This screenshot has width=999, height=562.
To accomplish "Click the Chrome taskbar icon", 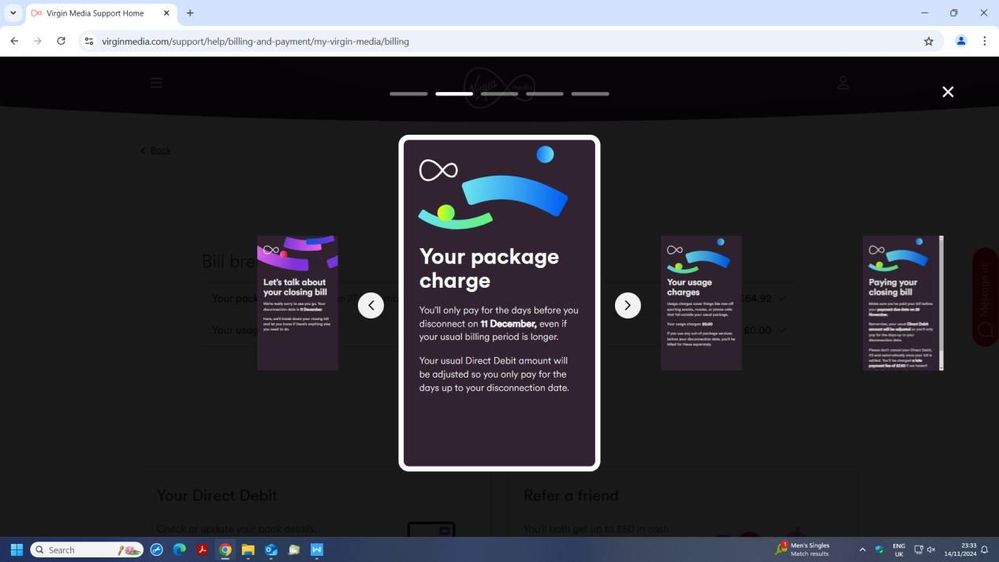I will coord(225,549).
